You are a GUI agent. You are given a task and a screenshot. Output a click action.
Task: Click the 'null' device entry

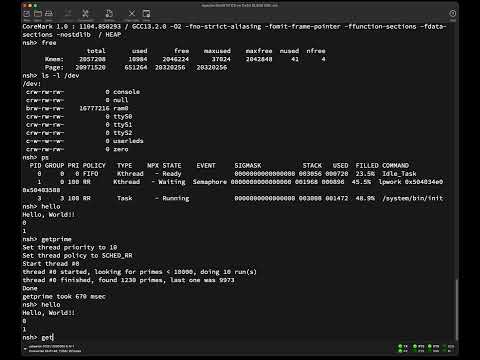pos(121,100)
